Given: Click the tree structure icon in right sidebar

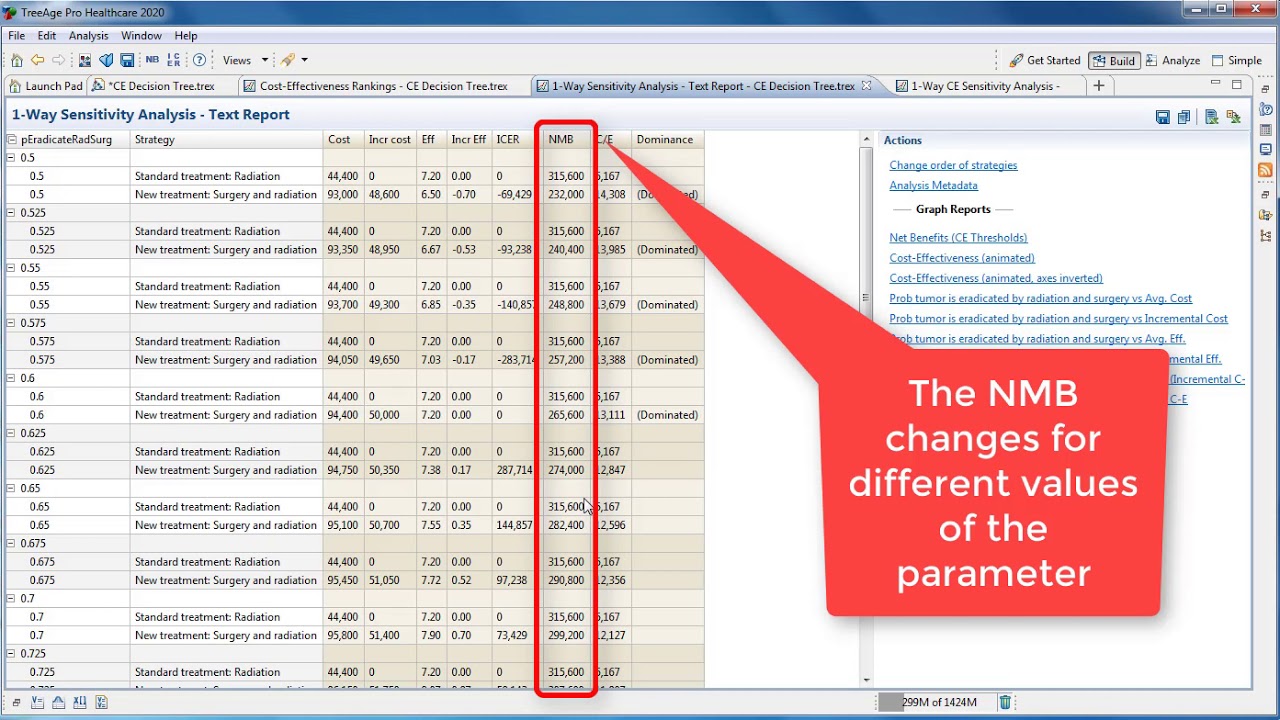Looking at the screenshot, I should [x=1266, y=236].
